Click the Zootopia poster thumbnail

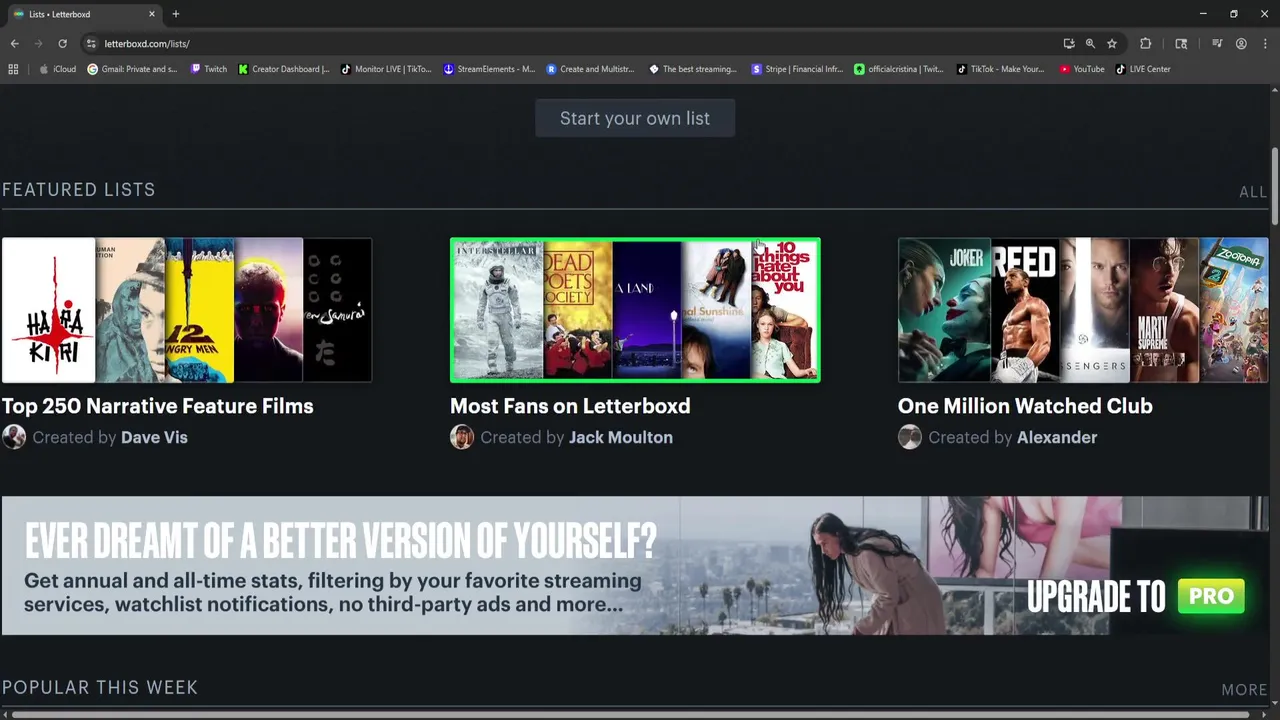tap(1234, 310)
